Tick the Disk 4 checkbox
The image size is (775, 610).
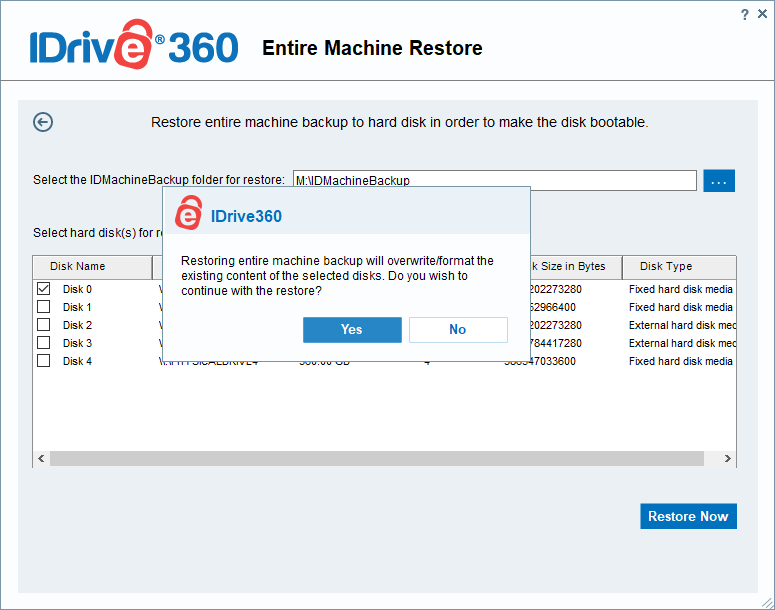(x=44, y=361)
